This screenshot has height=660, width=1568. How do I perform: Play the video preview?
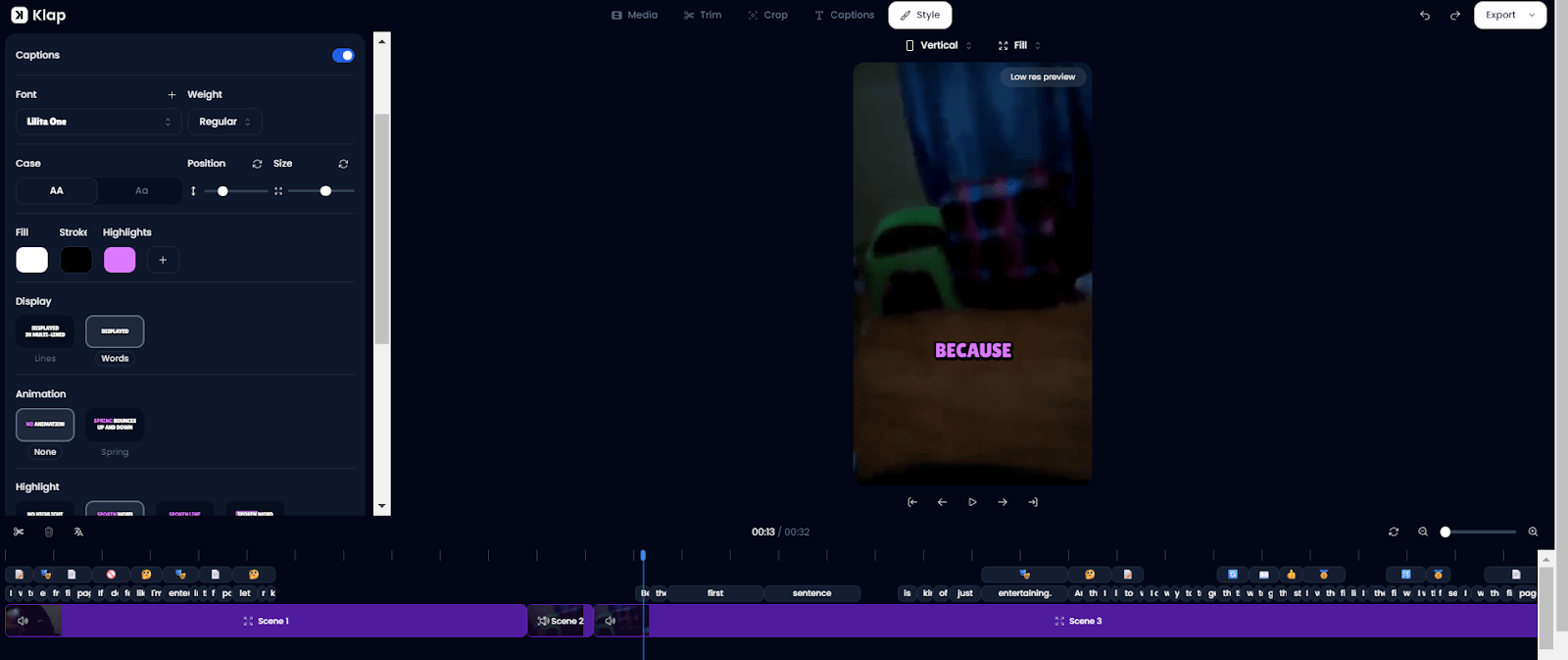[972, 502]
